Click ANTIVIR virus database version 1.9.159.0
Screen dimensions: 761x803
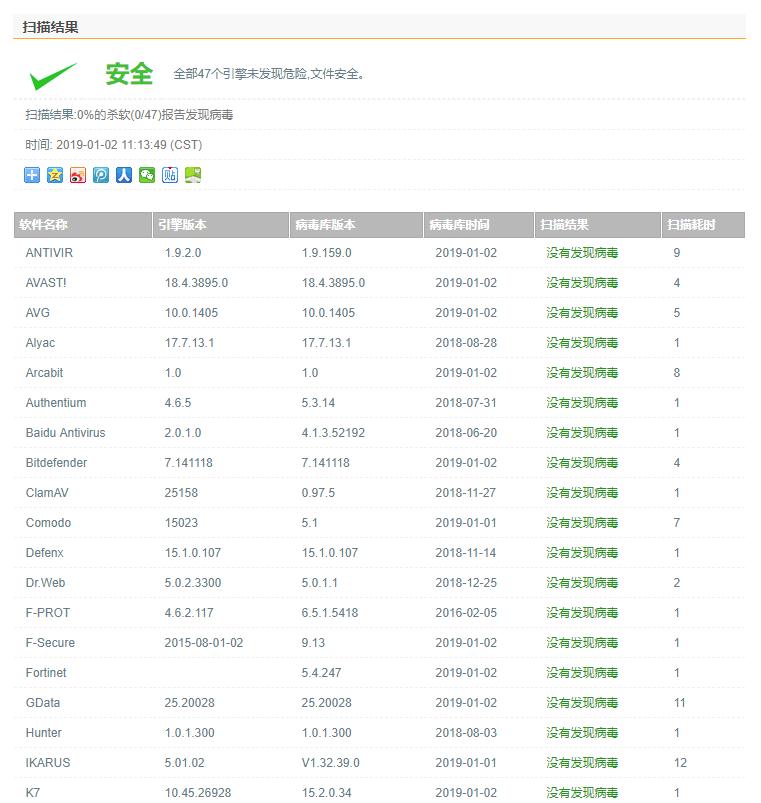coord(326,252)
